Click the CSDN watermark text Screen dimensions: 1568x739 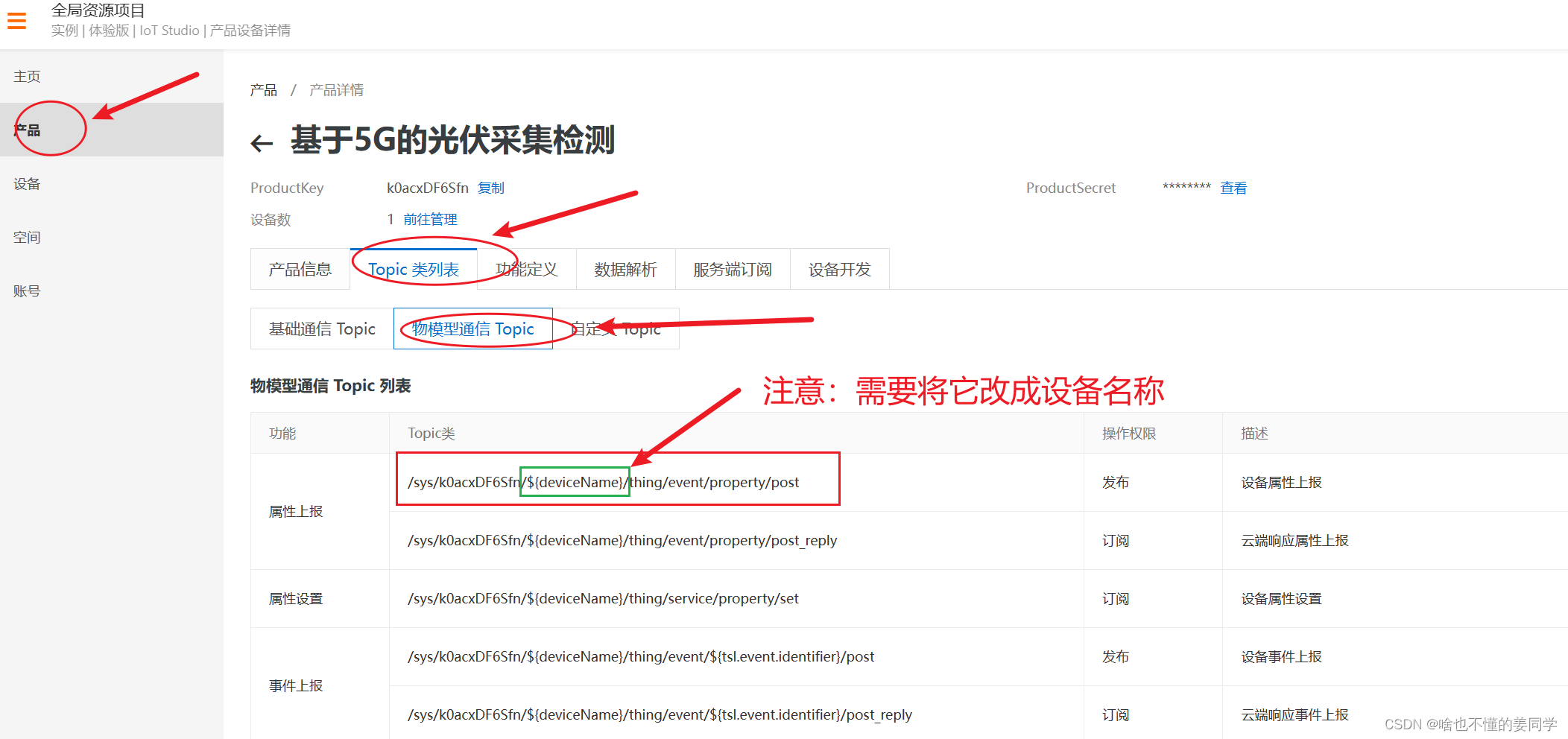tap(1472, 723)
